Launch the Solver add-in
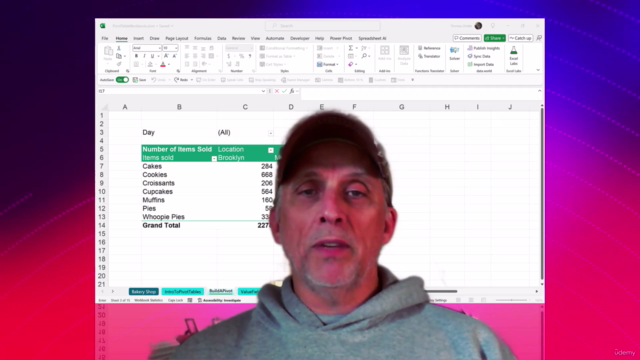640x360 pixels. click(454, 53)
